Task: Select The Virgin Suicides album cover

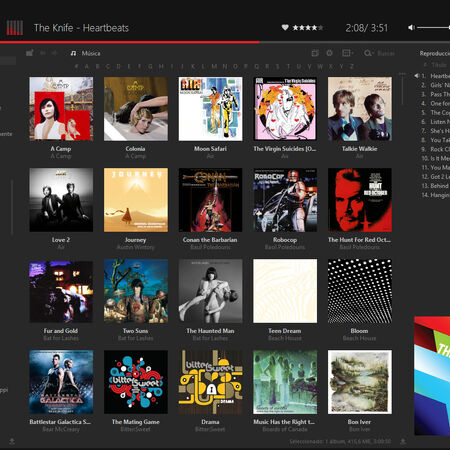Action: pos(285,109)
